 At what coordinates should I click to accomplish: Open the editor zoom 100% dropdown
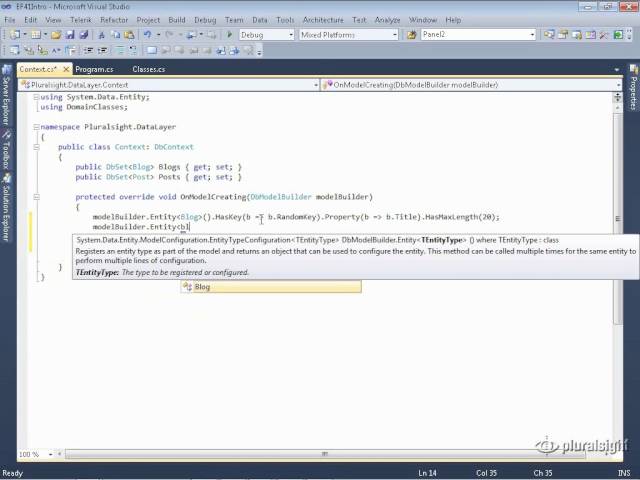tap(50, 454)
